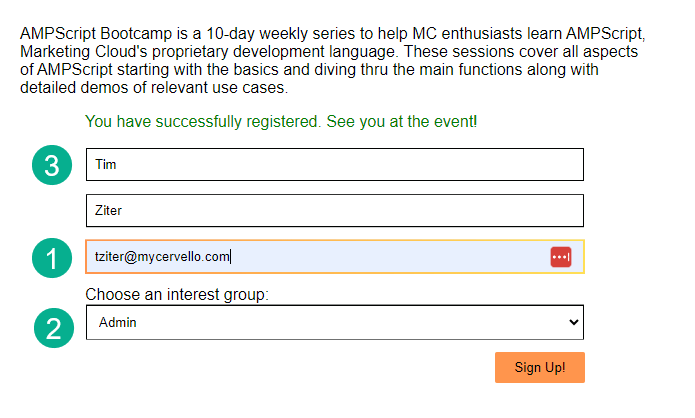Expand the dropdown using its chevron arrow
This screenshot has height=418, width=695.
[x=573, y=322]
